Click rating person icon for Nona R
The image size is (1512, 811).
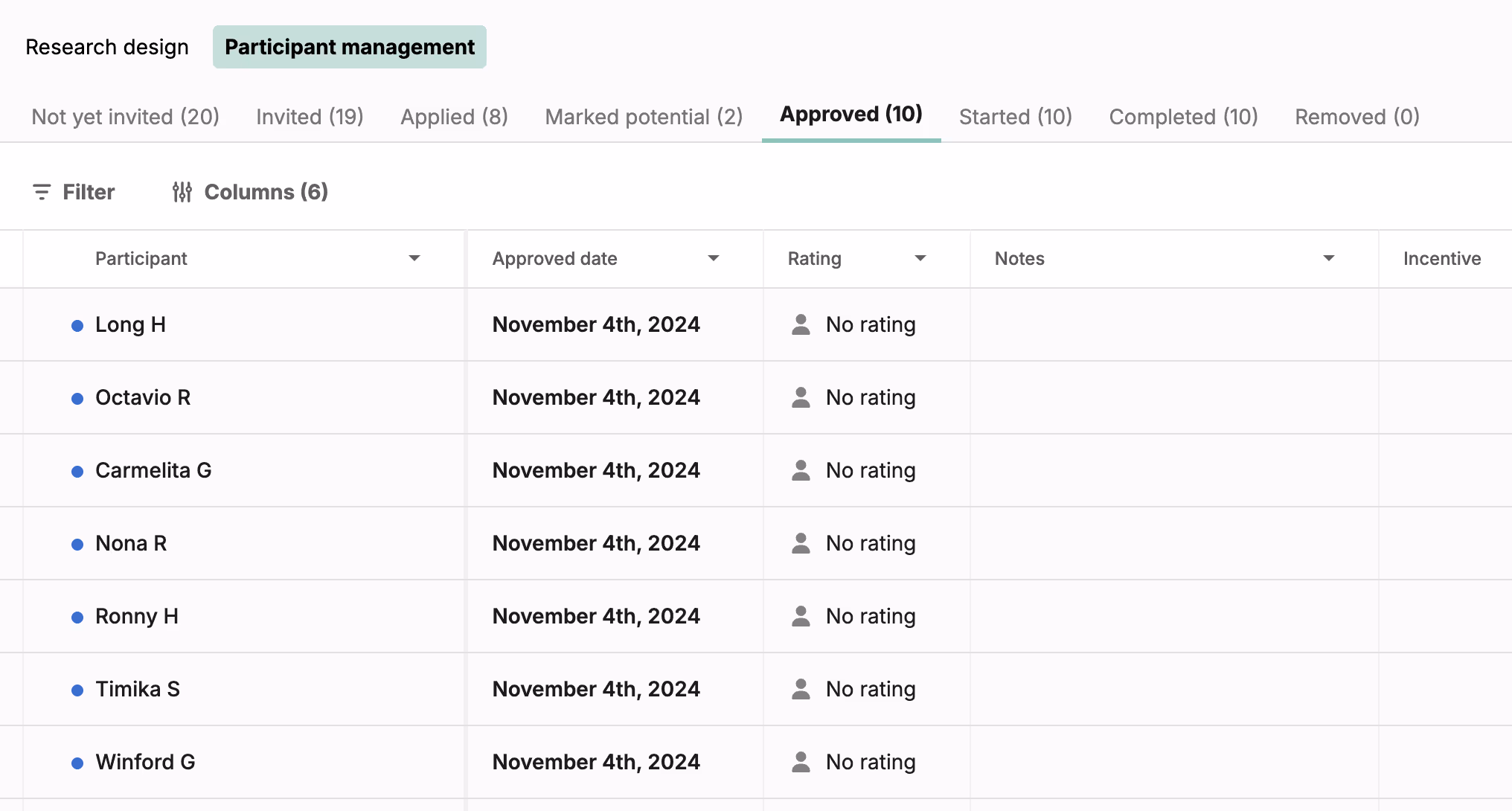801,543
